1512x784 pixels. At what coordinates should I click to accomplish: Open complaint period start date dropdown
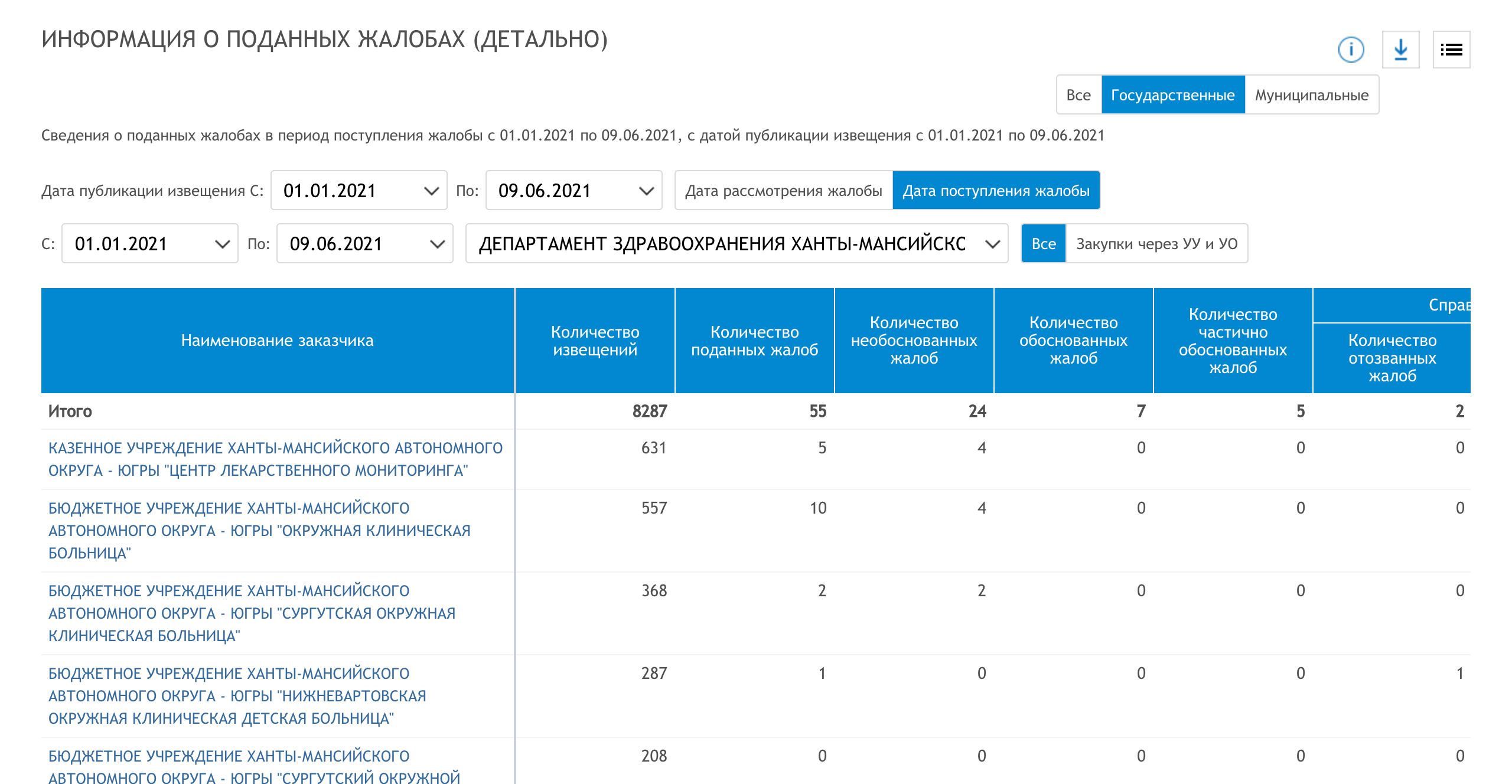click(150, 244)
